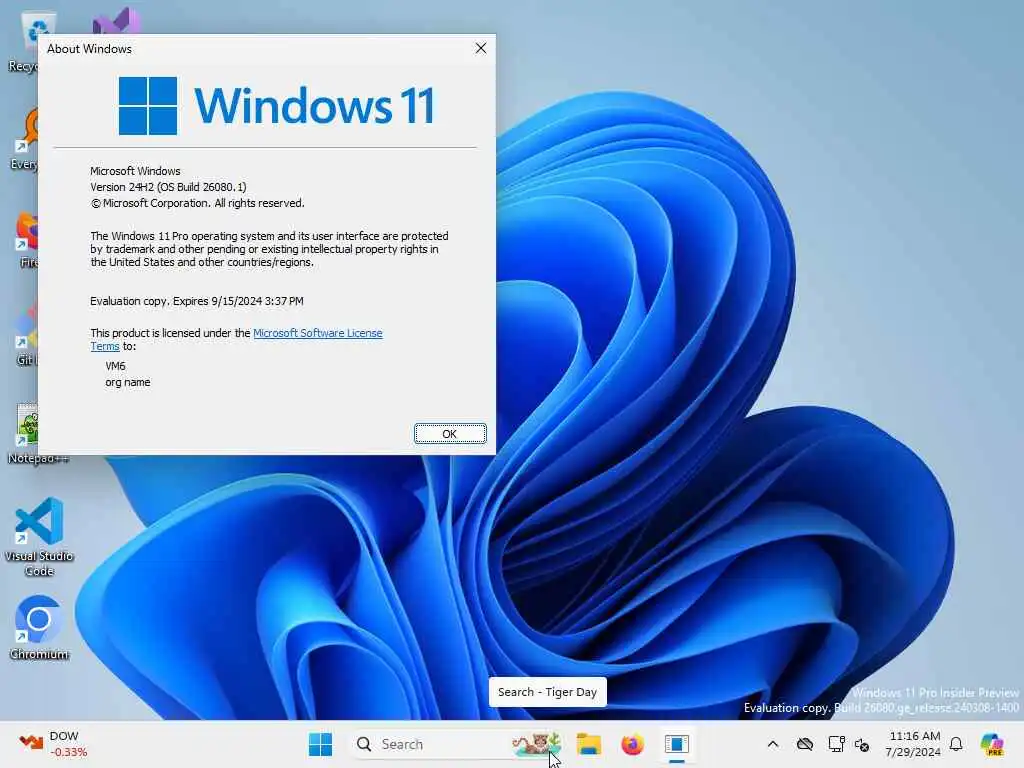The width and height of the screenshot is (1024, 768).
Task: Click the DOW -0.33% value
Action: pos(68,752)
